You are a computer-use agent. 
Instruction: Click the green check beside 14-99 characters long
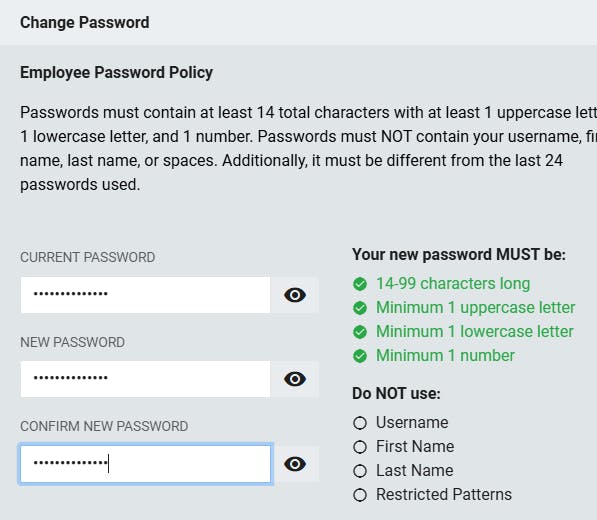360,284
